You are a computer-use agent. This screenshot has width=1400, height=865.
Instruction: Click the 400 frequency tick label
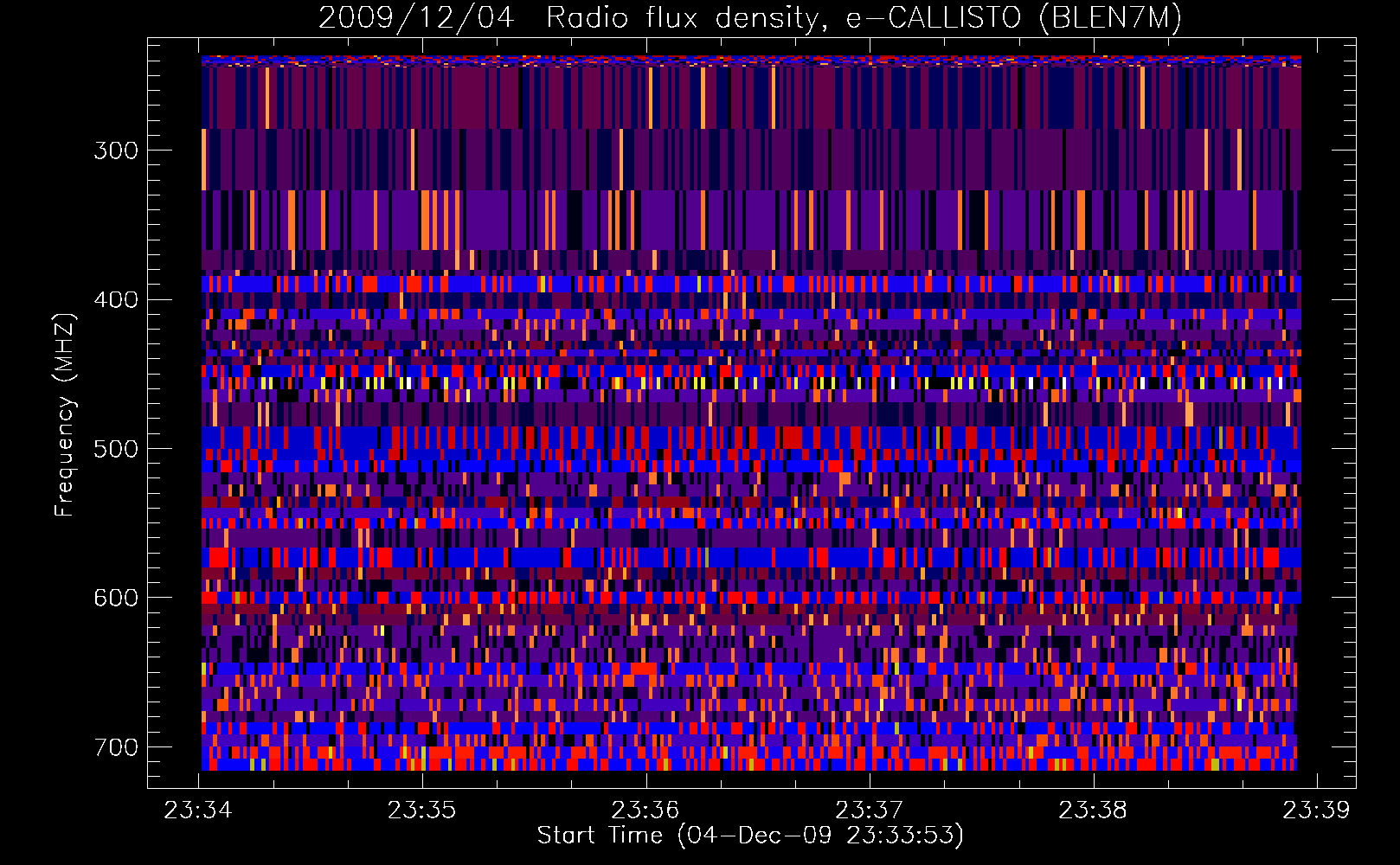pyautogui.click(x=116, y=300)
